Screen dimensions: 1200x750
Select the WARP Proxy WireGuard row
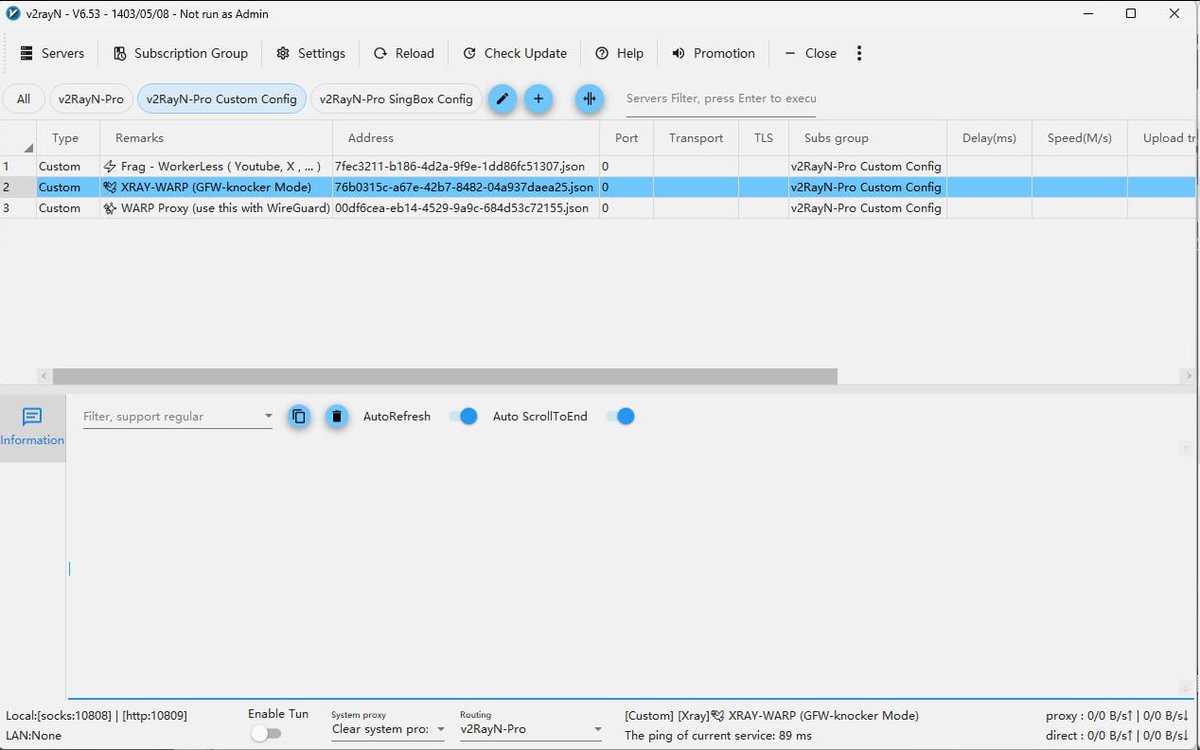coord(598,208)
